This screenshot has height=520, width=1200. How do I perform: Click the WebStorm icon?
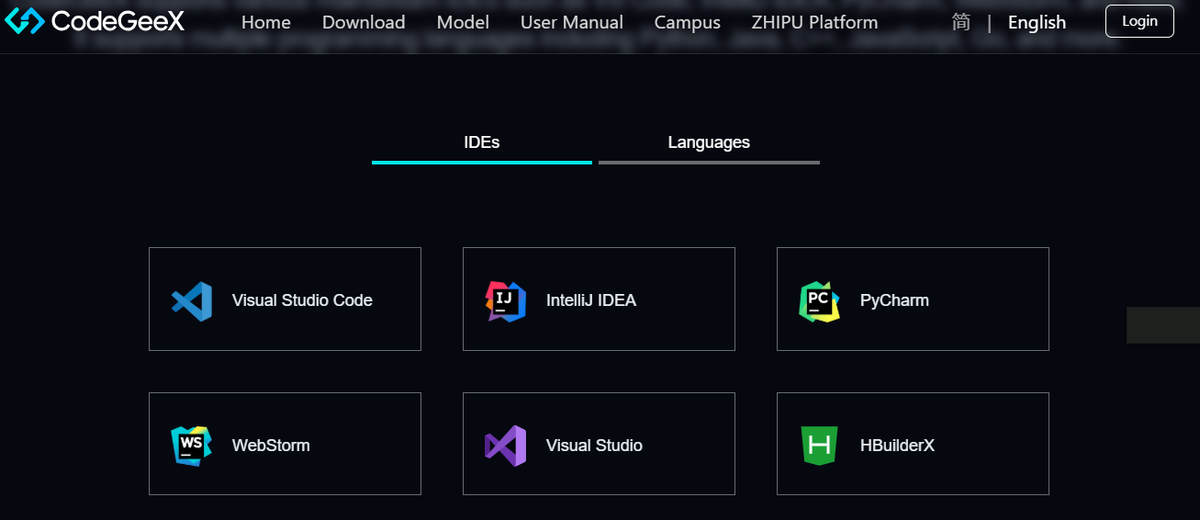tap(191, 445)
